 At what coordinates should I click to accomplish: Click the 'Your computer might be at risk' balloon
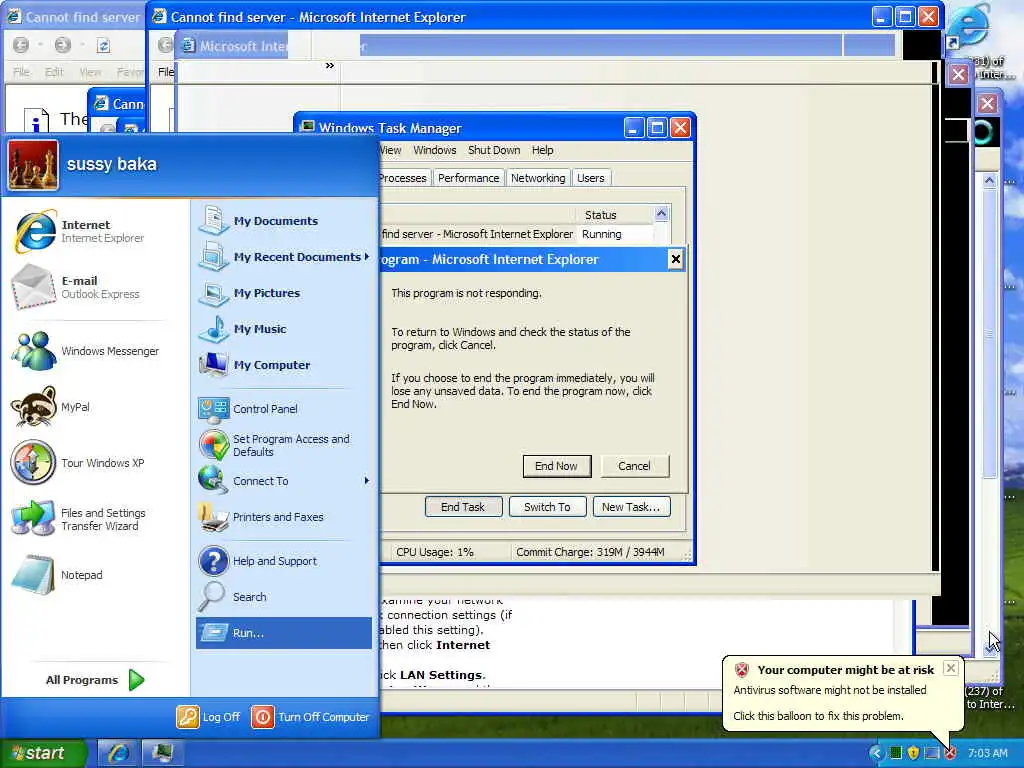coord(842,692)
